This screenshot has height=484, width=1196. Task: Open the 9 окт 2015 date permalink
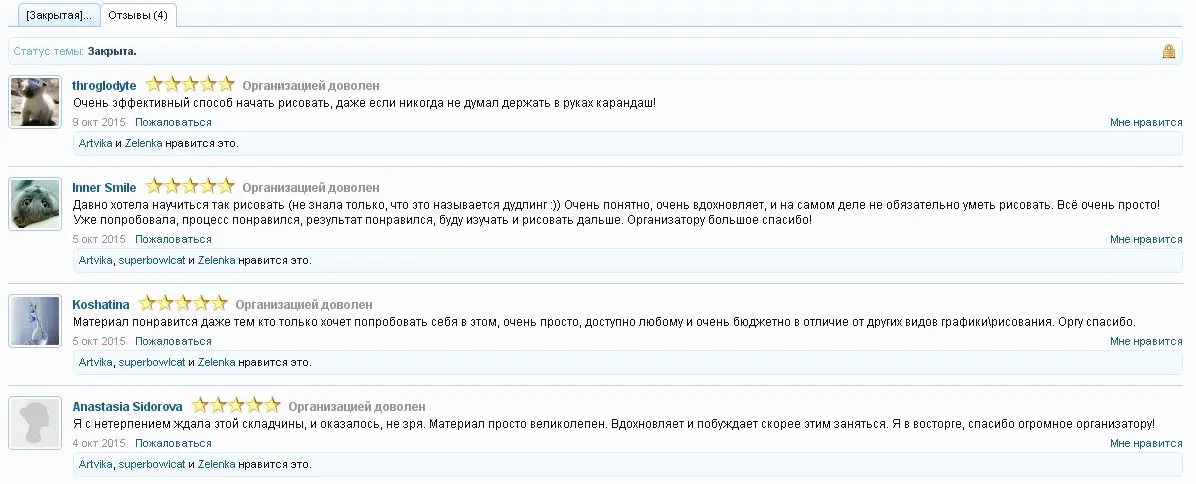coord(99,122)
